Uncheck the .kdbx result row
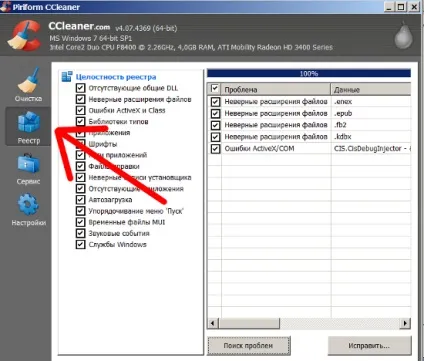 (215, 137)
